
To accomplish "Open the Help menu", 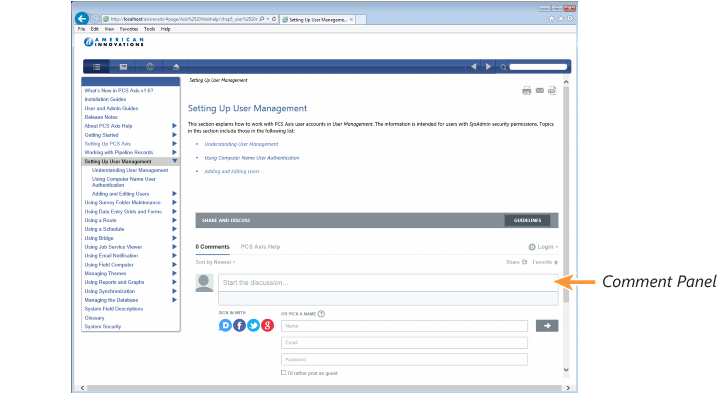I will pos(166,29).
